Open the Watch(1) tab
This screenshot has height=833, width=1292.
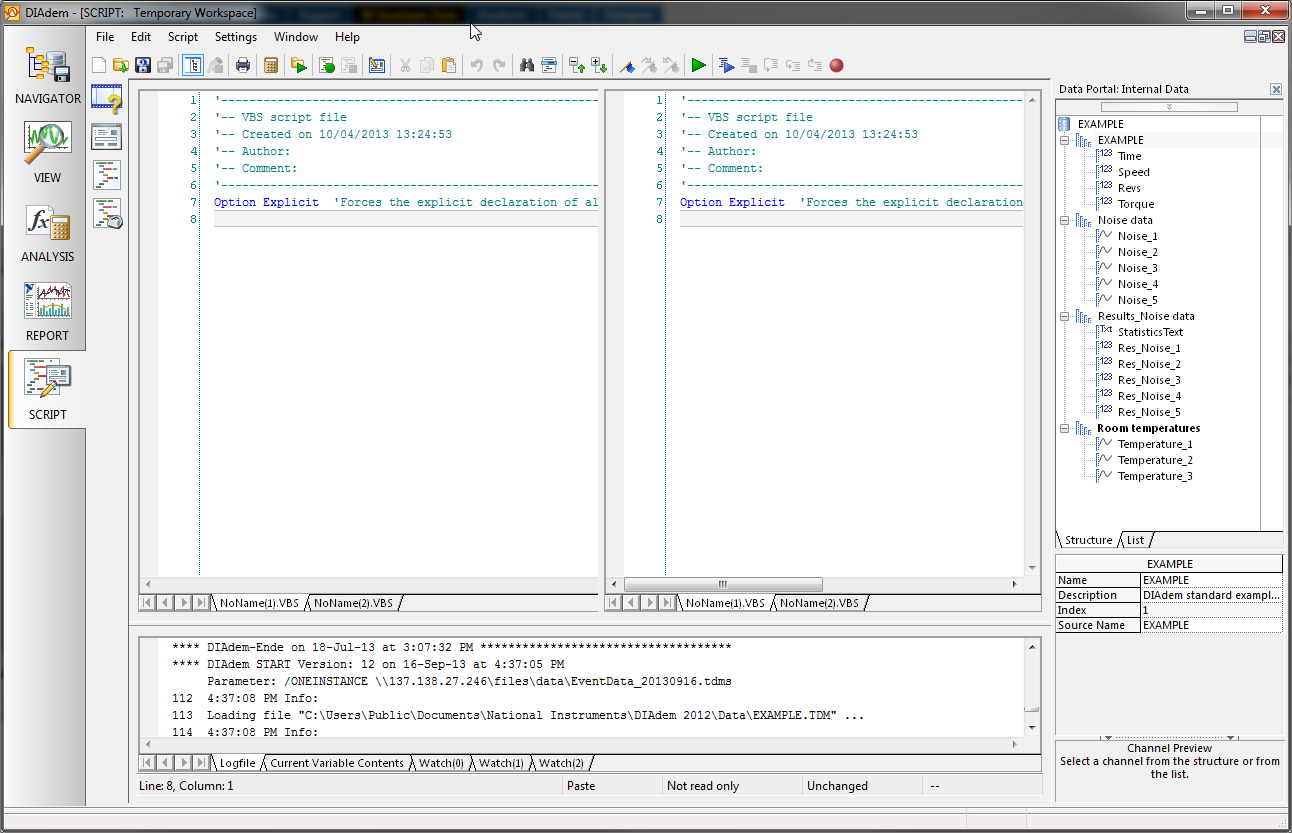501,763
